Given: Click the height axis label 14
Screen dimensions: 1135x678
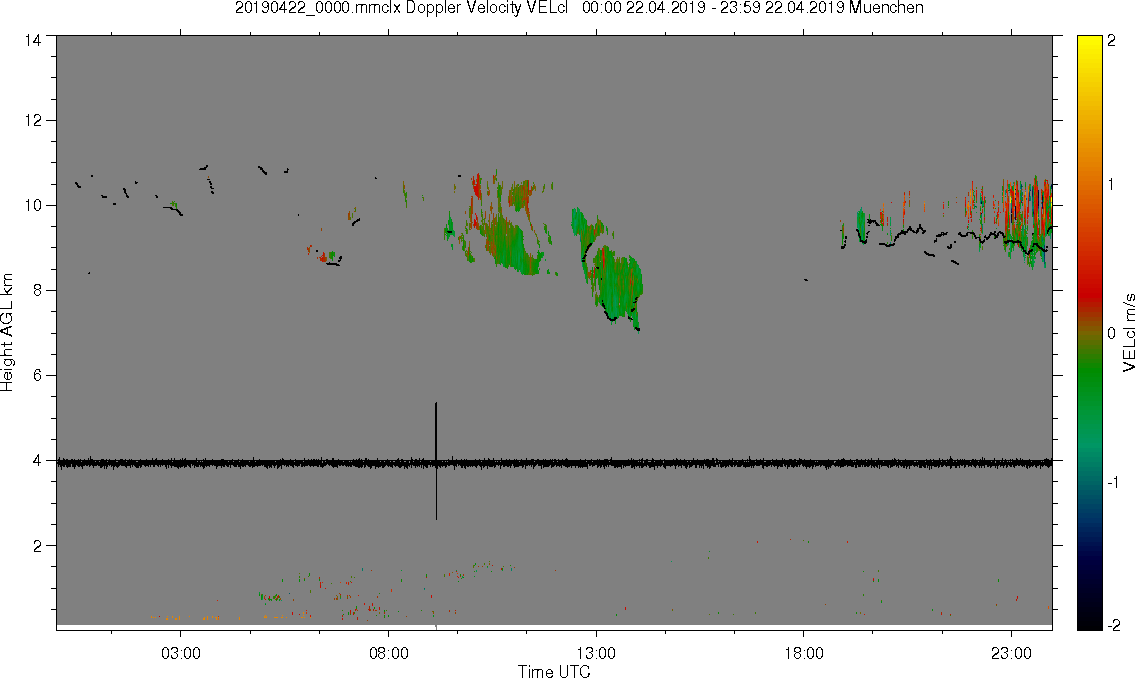Looking at the screenshot, I should pyautogui.click(x=33, y=40).
